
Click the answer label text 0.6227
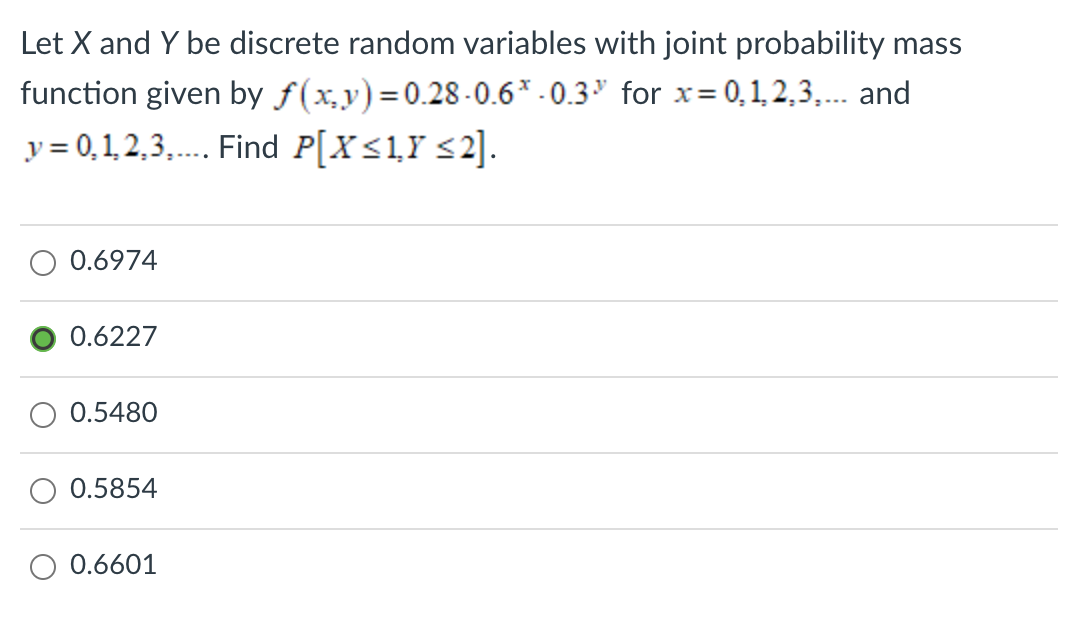coord(113,337)
